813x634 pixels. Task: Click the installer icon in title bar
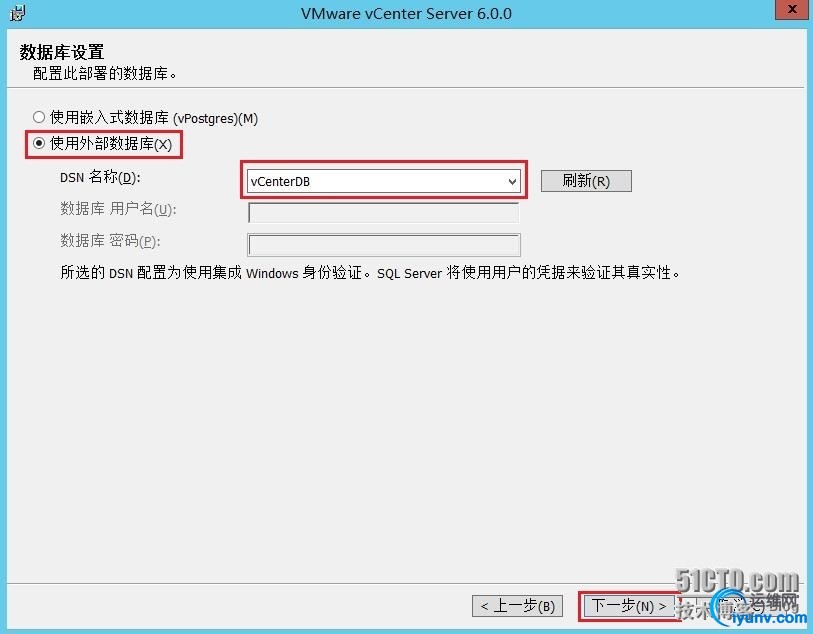17,13
